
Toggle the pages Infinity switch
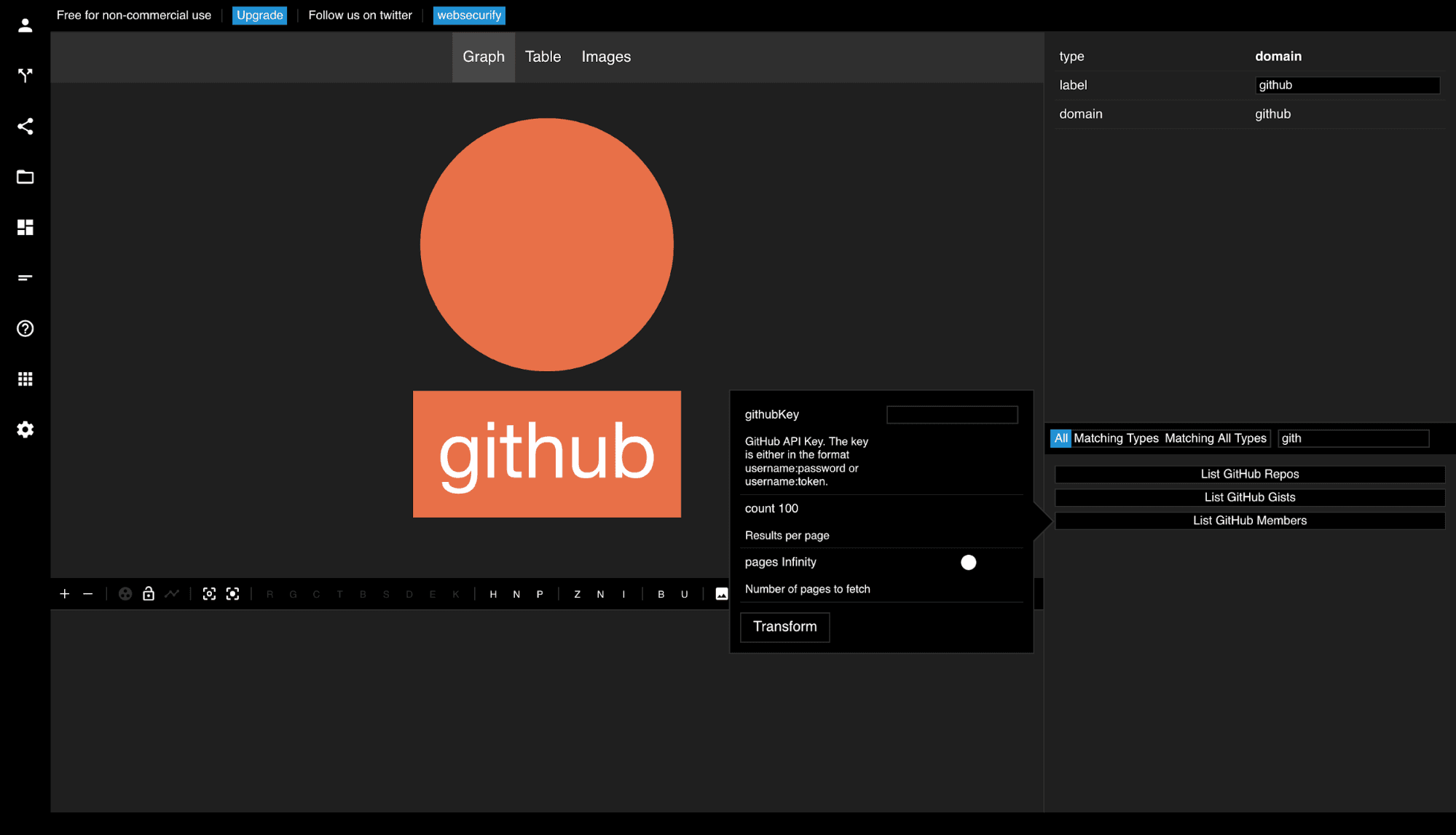[x=968, y=563]
